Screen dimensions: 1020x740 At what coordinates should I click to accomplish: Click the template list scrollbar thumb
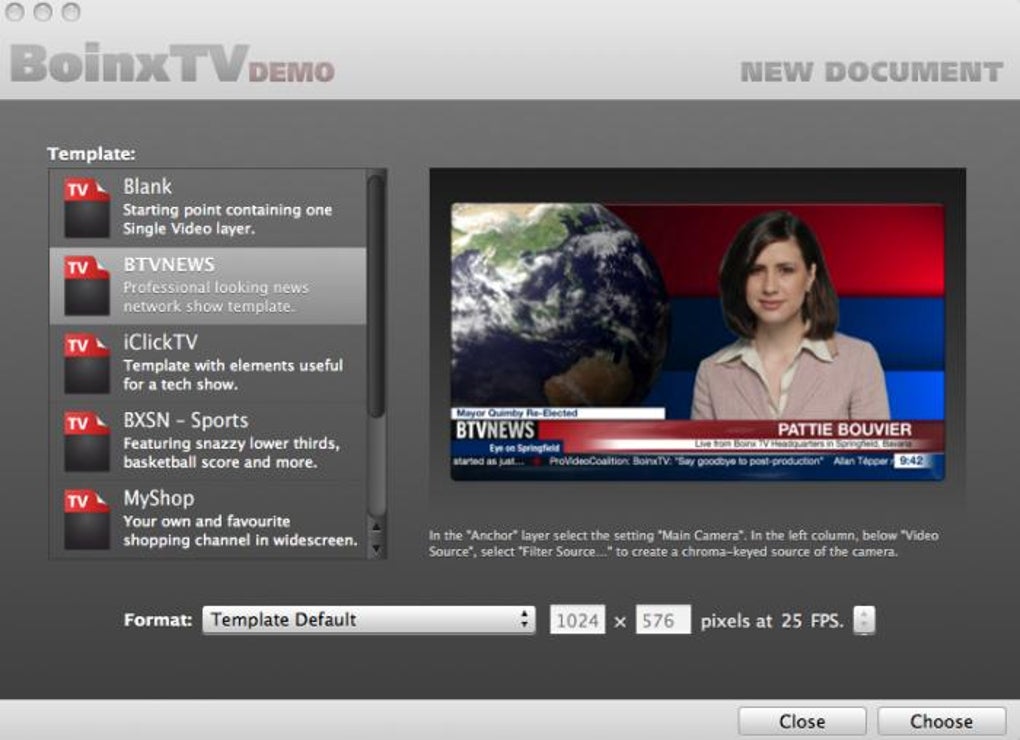[x=376, y=297]
